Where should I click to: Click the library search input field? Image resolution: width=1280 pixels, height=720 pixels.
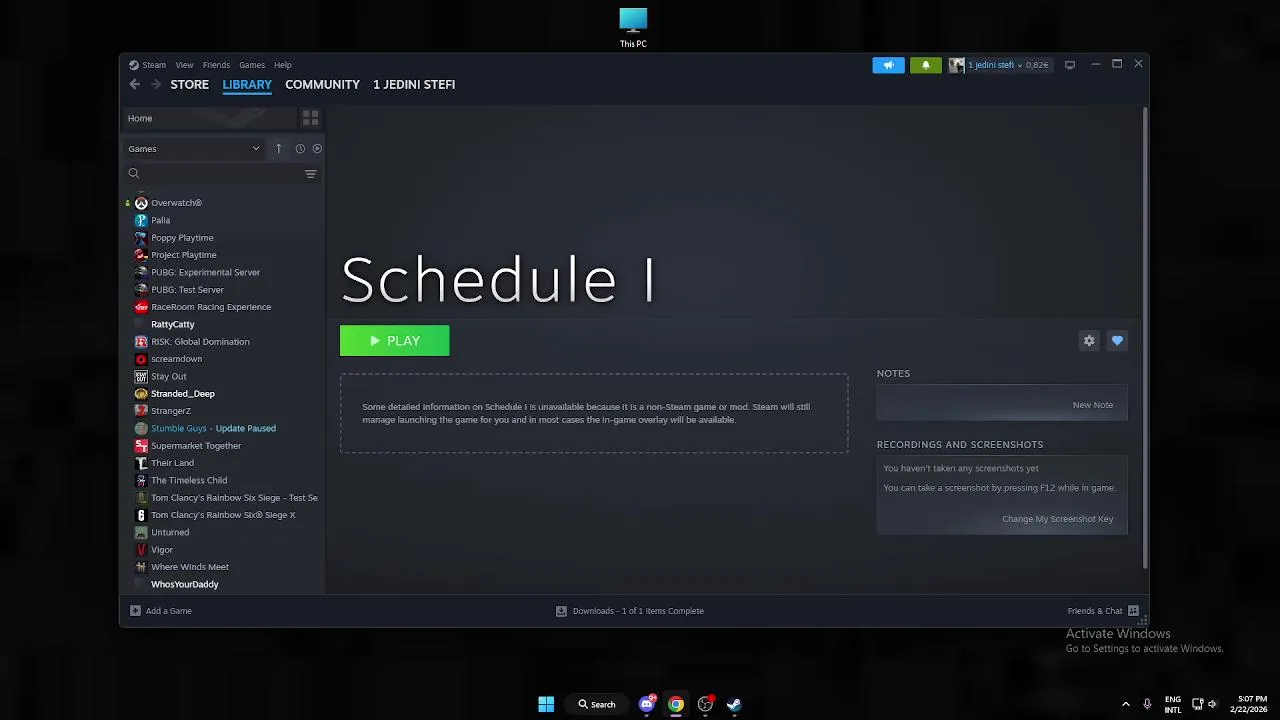(220, 174)
